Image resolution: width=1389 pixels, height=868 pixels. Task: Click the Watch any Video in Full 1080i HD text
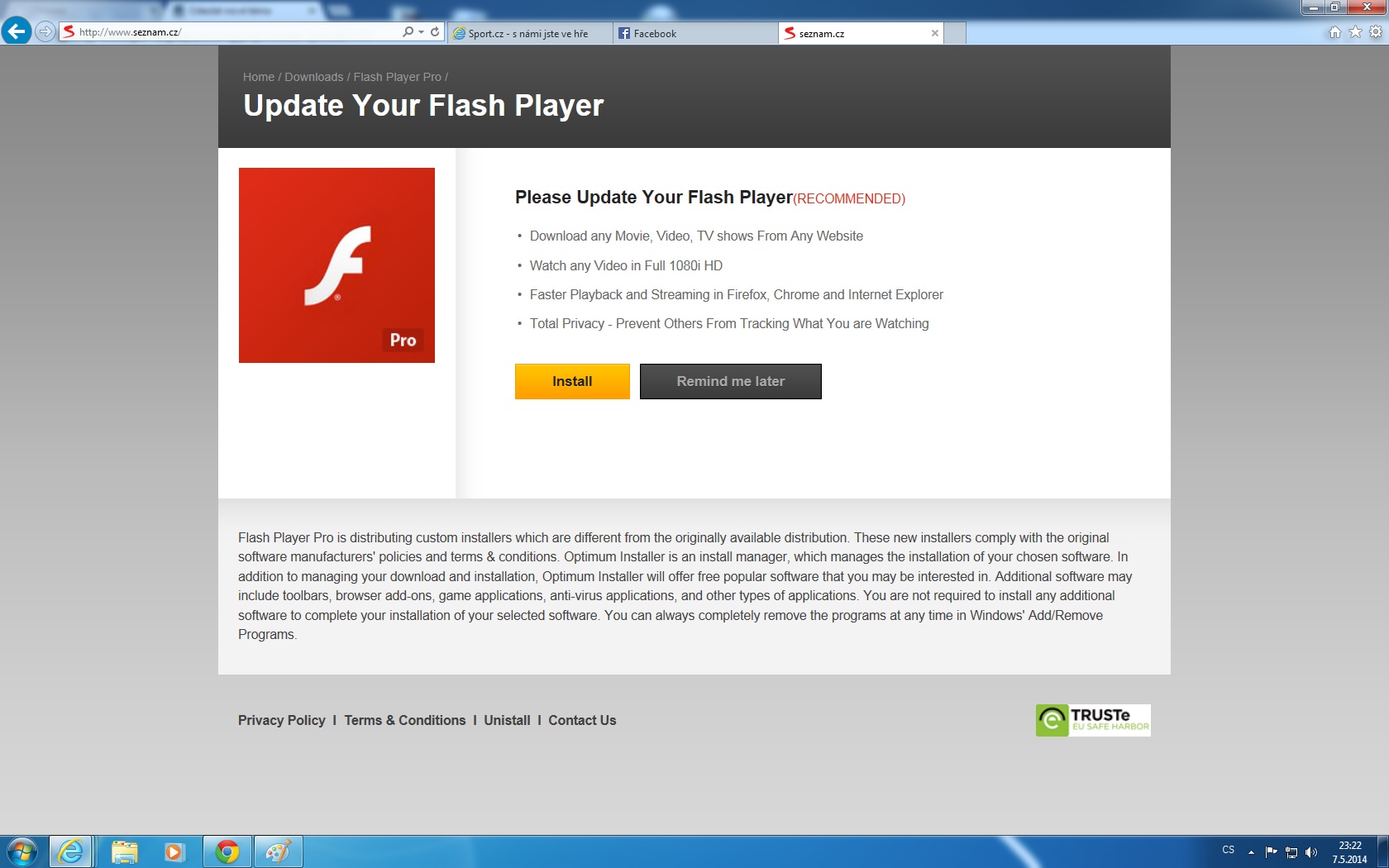click(x=626, y=265)
